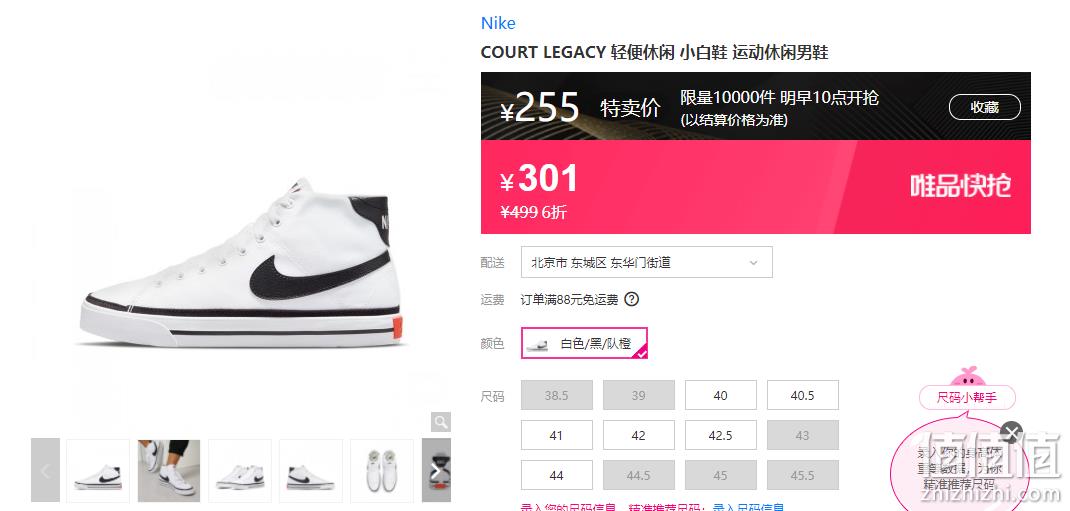Screen dimensions: 1070x511
Task: Click the 唯品快抢 flash sale banner
Action: coord(960,186)
